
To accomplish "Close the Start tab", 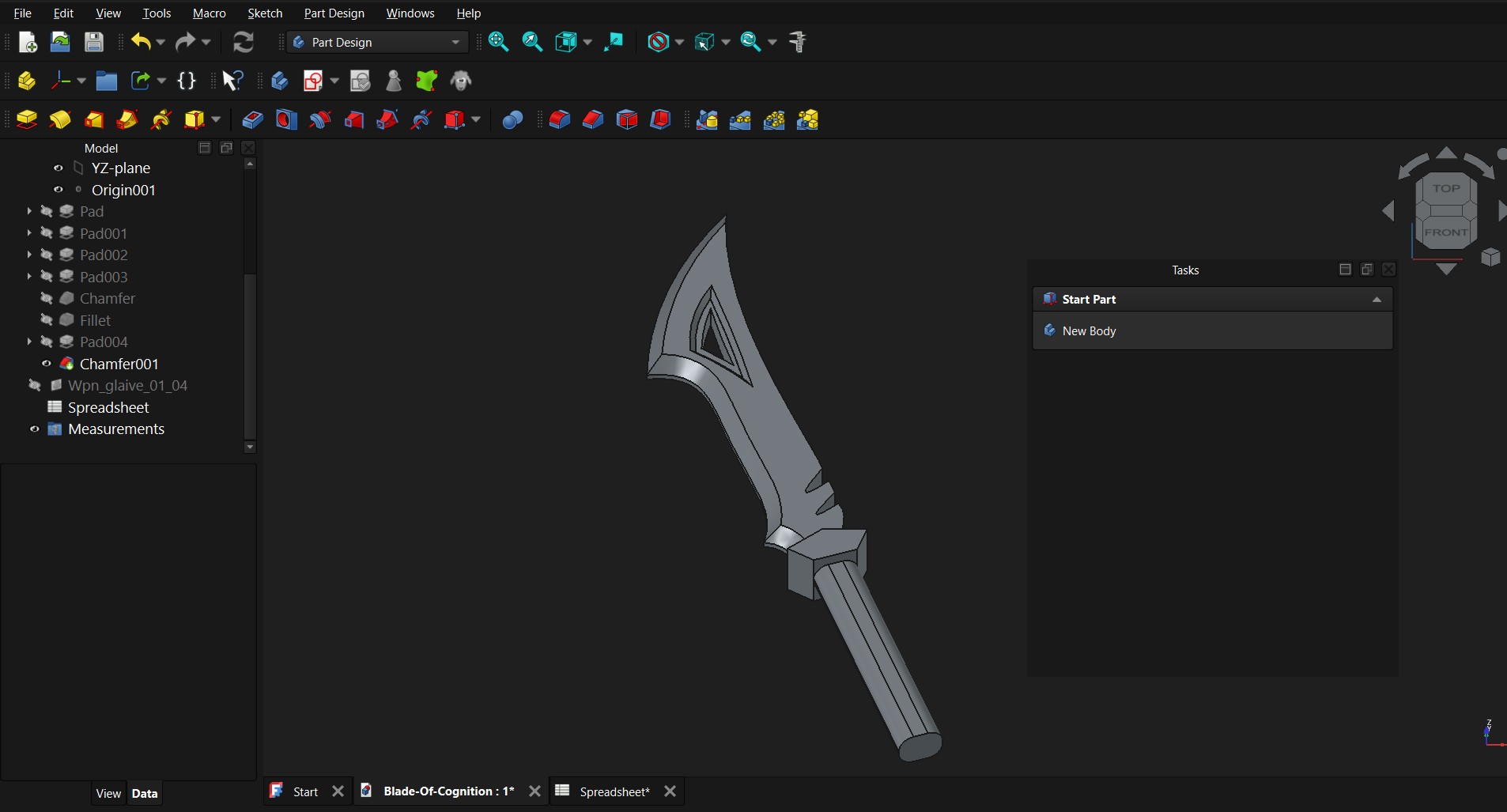I will pyautogui.click(x=338, y=791).
